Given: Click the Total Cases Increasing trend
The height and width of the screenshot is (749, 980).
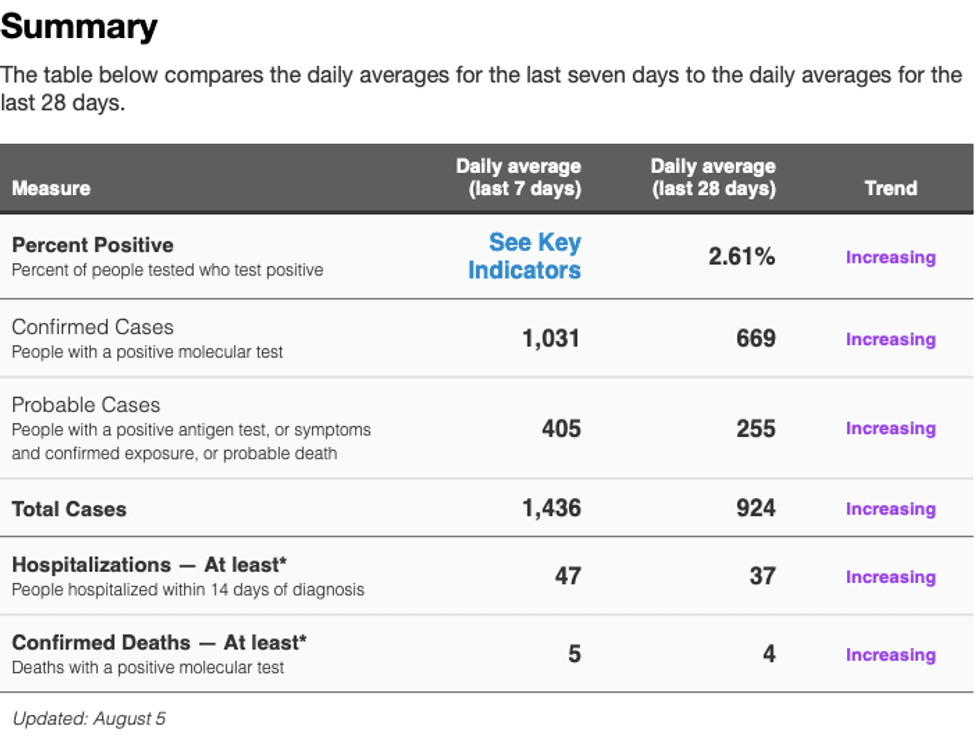Looking at the screenshot, I should coord(891,510).
